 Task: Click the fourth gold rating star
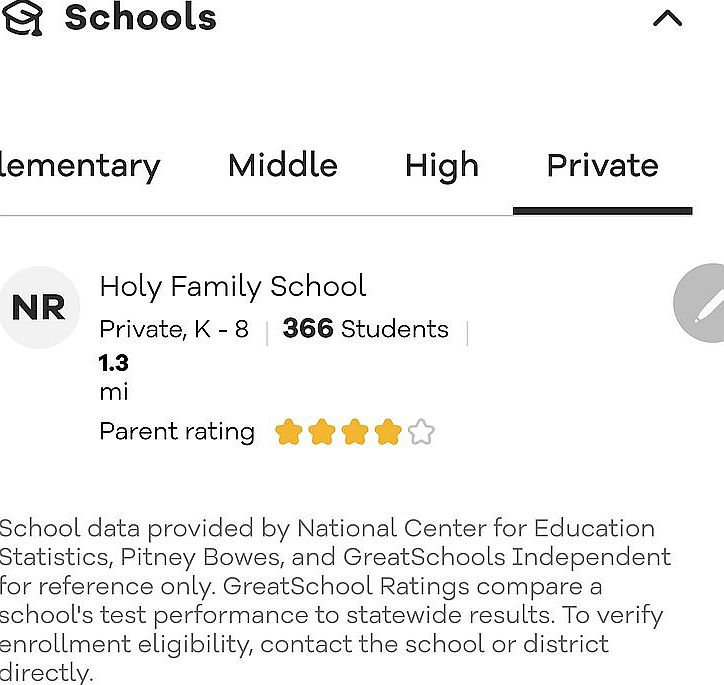pos(388,432)
